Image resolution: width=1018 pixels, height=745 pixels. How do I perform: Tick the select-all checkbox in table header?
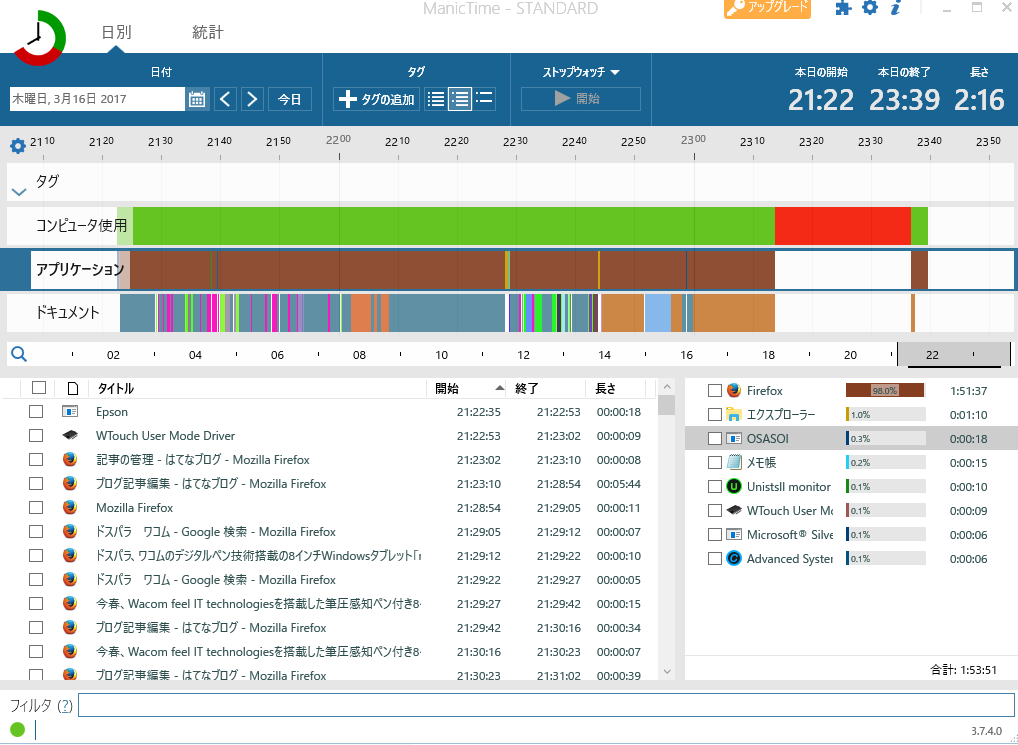(x=39, y=387)
